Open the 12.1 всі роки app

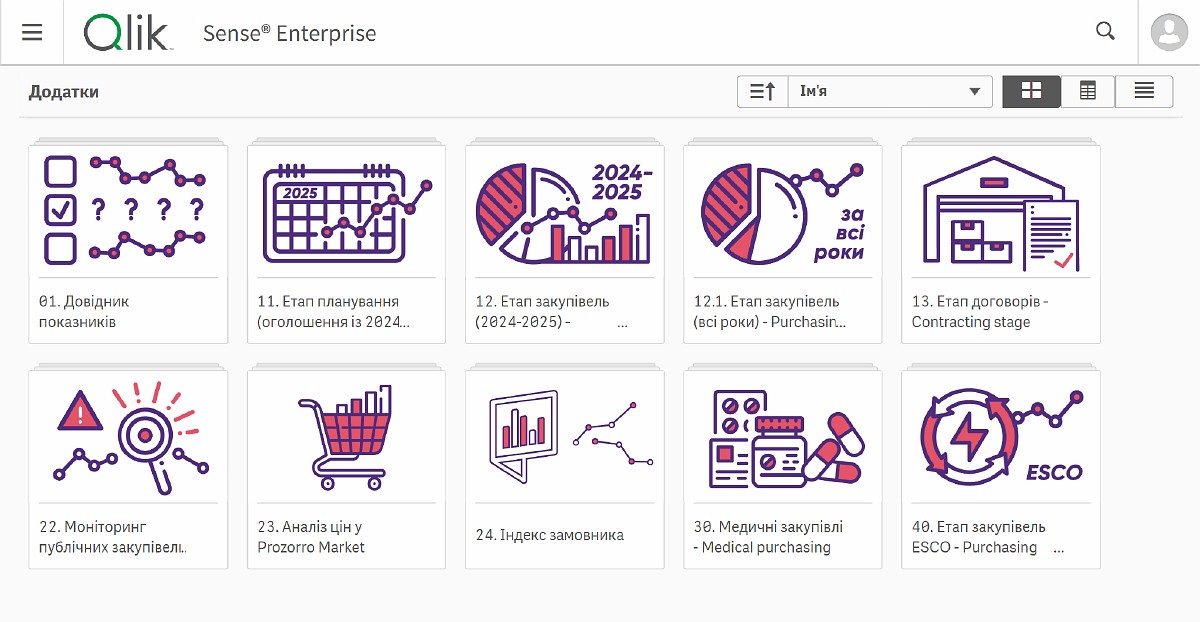point(782,211)
